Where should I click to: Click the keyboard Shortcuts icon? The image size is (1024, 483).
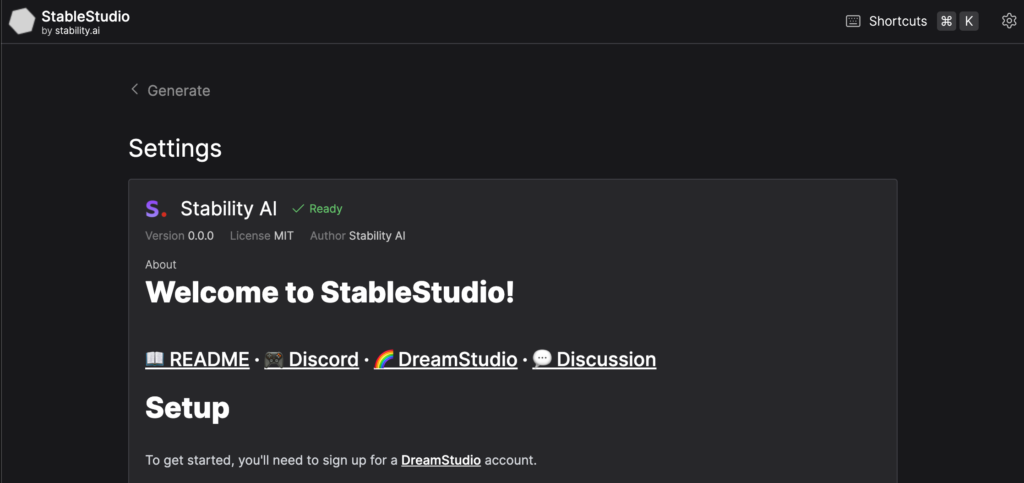853,21
